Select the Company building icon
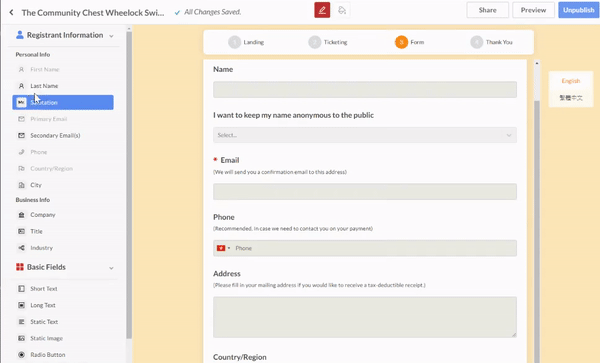The image size is (600, 363). pyautogui.click(x=21, y=215)
